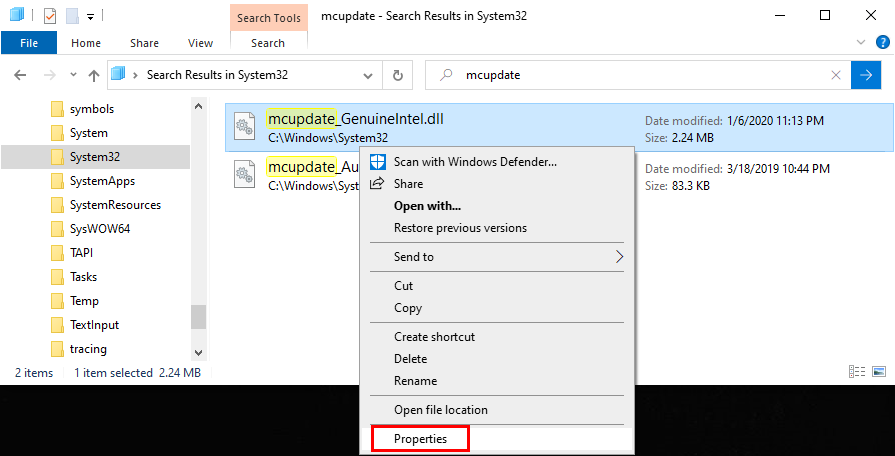Select the Tasks folder in navigation pane

point(83,277)
